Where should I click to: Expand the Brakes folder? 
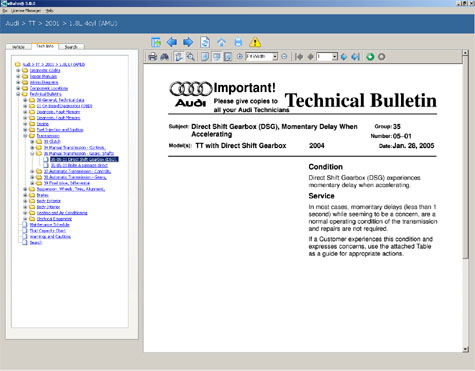[x=25, y=195]
